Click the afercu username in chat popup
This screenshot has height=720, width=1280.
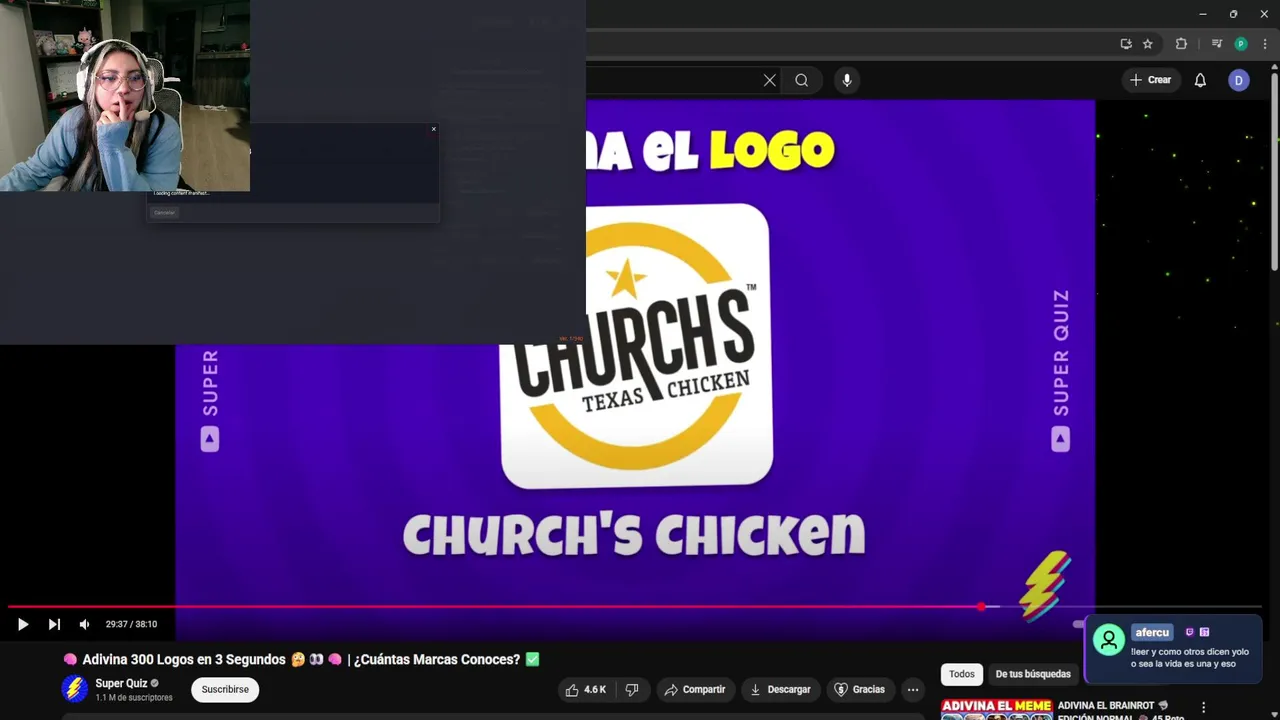[1152, 632]
